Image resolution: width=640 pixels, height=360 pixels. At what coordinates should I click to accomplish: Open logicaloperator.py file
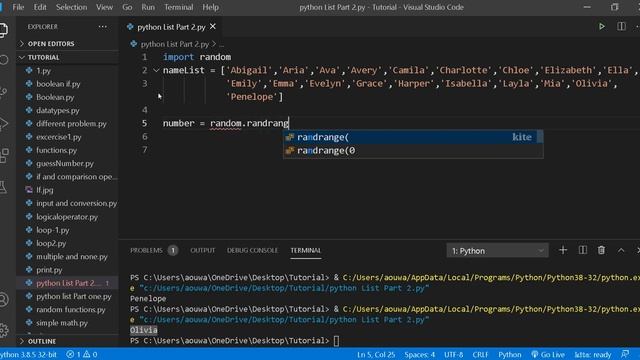(67, 217)
